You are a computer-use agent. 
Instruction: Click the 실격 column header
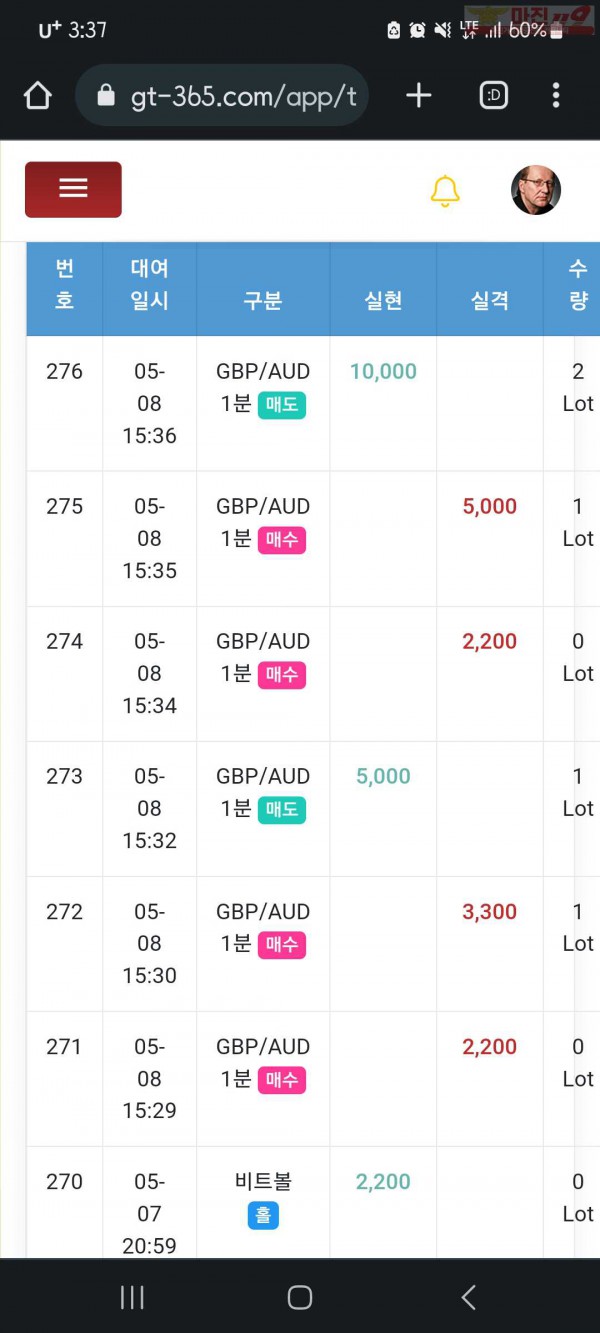click(x=490, y=300)
